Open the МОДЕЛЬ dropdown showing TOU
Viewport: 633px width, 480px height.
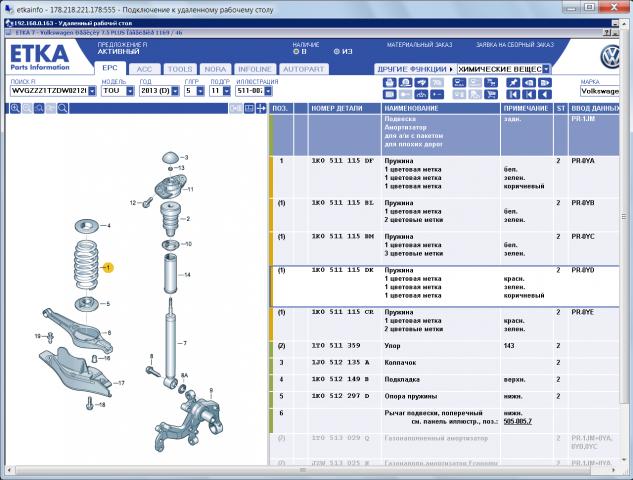pyautogui.click(x=130, y=91)
